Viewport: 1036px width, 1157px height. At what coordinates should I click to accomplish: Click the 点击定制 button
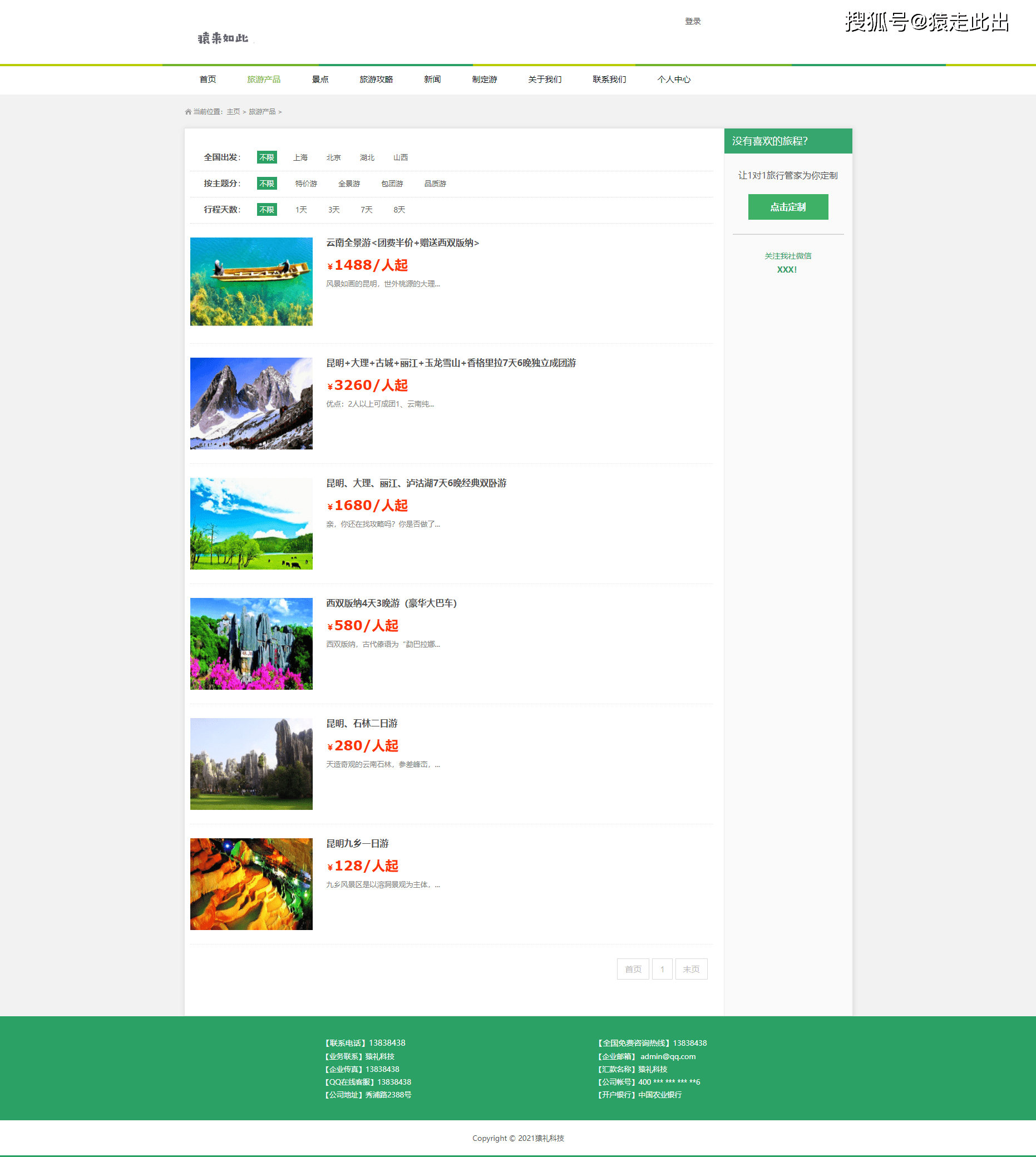pyautogui.click(x=787, y=207)
